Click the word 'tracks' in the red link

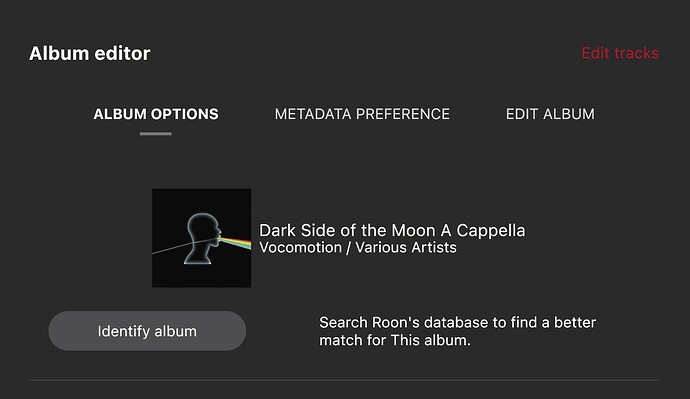click(636, 53)
